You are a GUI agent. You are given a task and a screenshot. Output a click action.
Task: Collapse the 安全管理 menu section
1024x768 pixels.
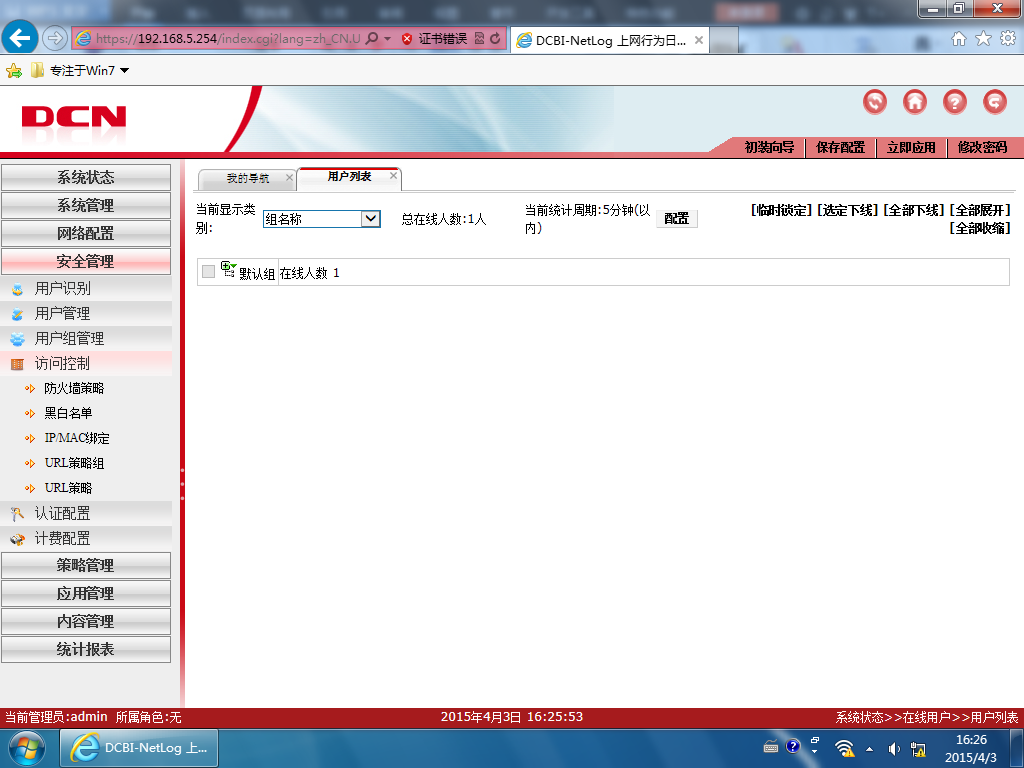tap(86, 262)
